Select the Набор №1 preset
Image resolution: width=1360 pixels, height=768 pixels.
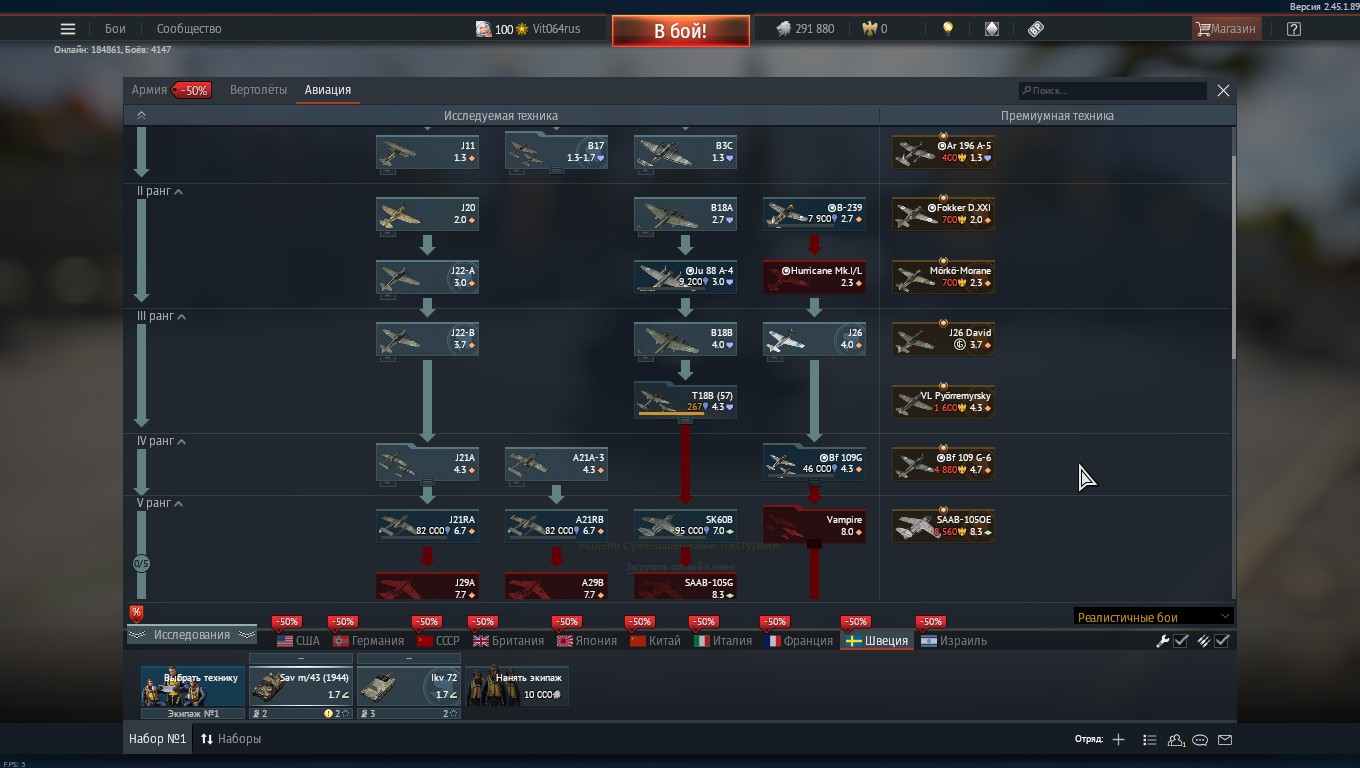(x=157, y=739)
